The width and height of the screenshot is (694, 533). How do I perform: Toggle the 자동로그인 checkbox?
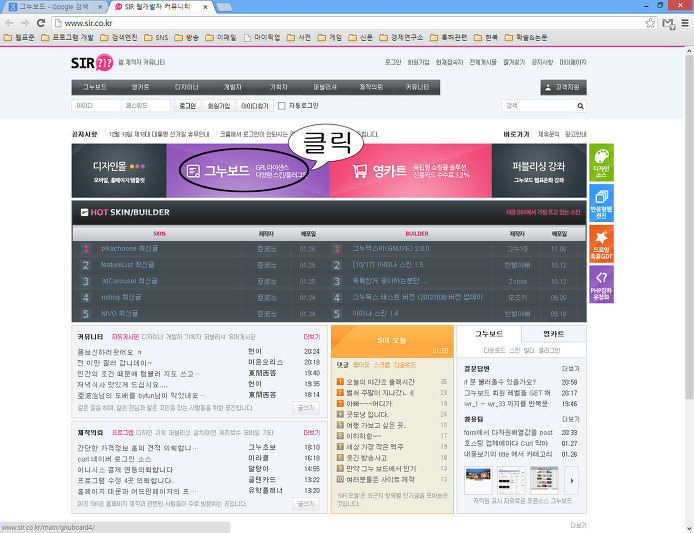tap(281, 106)
